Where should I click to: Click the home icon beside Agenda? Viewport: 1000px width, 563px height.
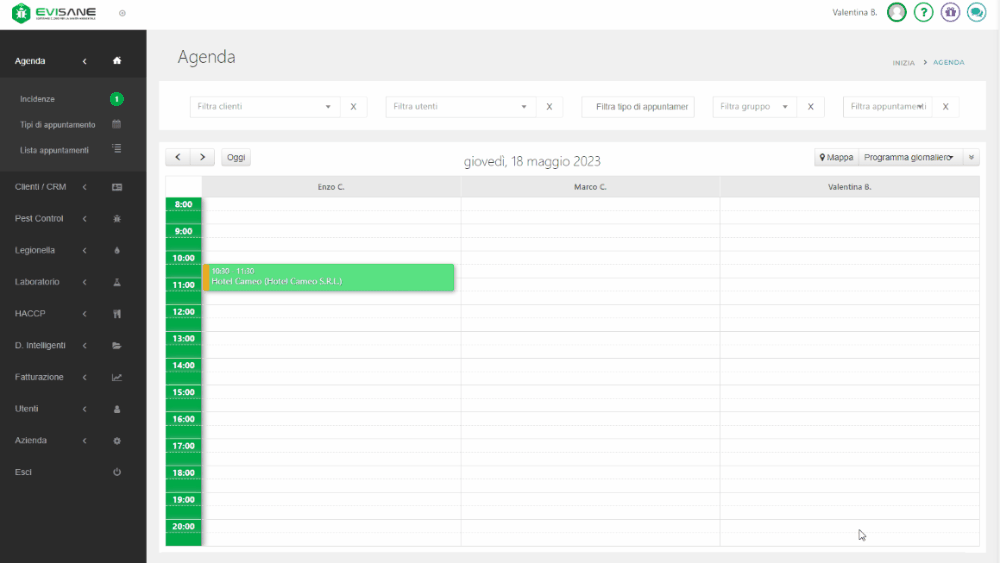pyautogui.click(x=117, y=61)
